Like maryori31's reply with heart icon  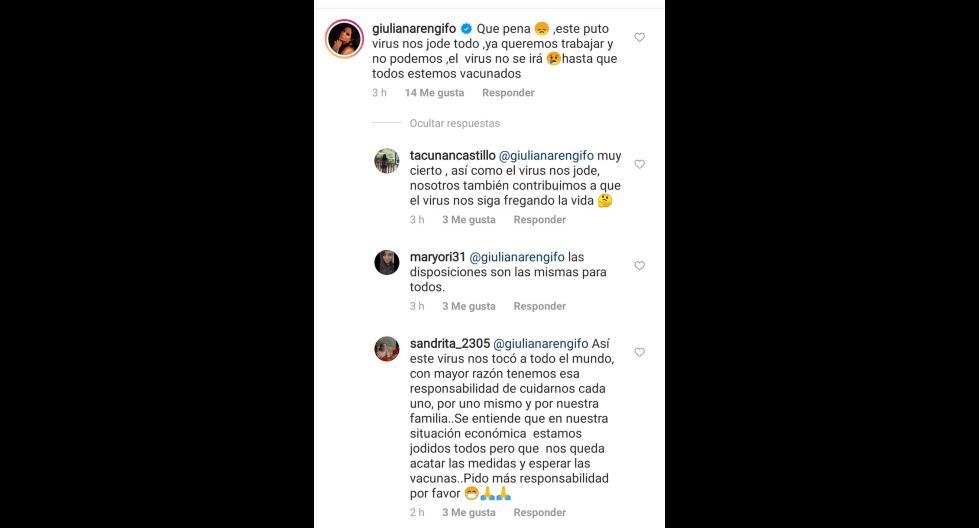(639, 266)
